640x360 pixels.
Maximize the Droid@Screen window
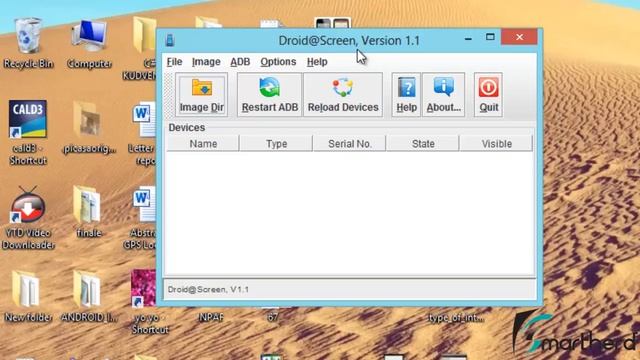490,37
